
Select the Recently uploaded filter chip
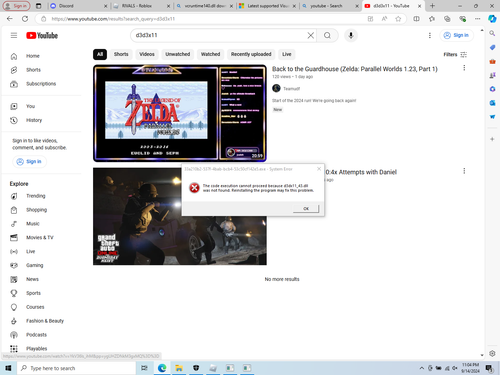click(x=251, y=54)
